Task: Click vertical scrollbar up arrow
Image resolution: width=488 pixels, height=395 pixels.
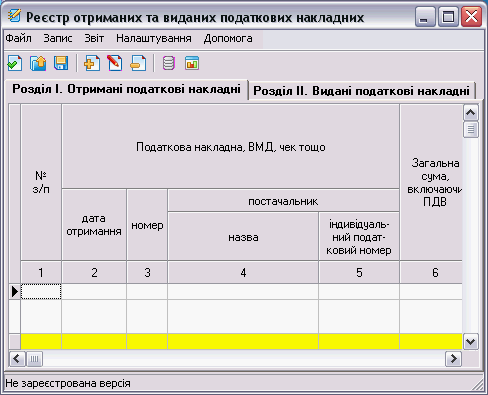Action: 471,113
